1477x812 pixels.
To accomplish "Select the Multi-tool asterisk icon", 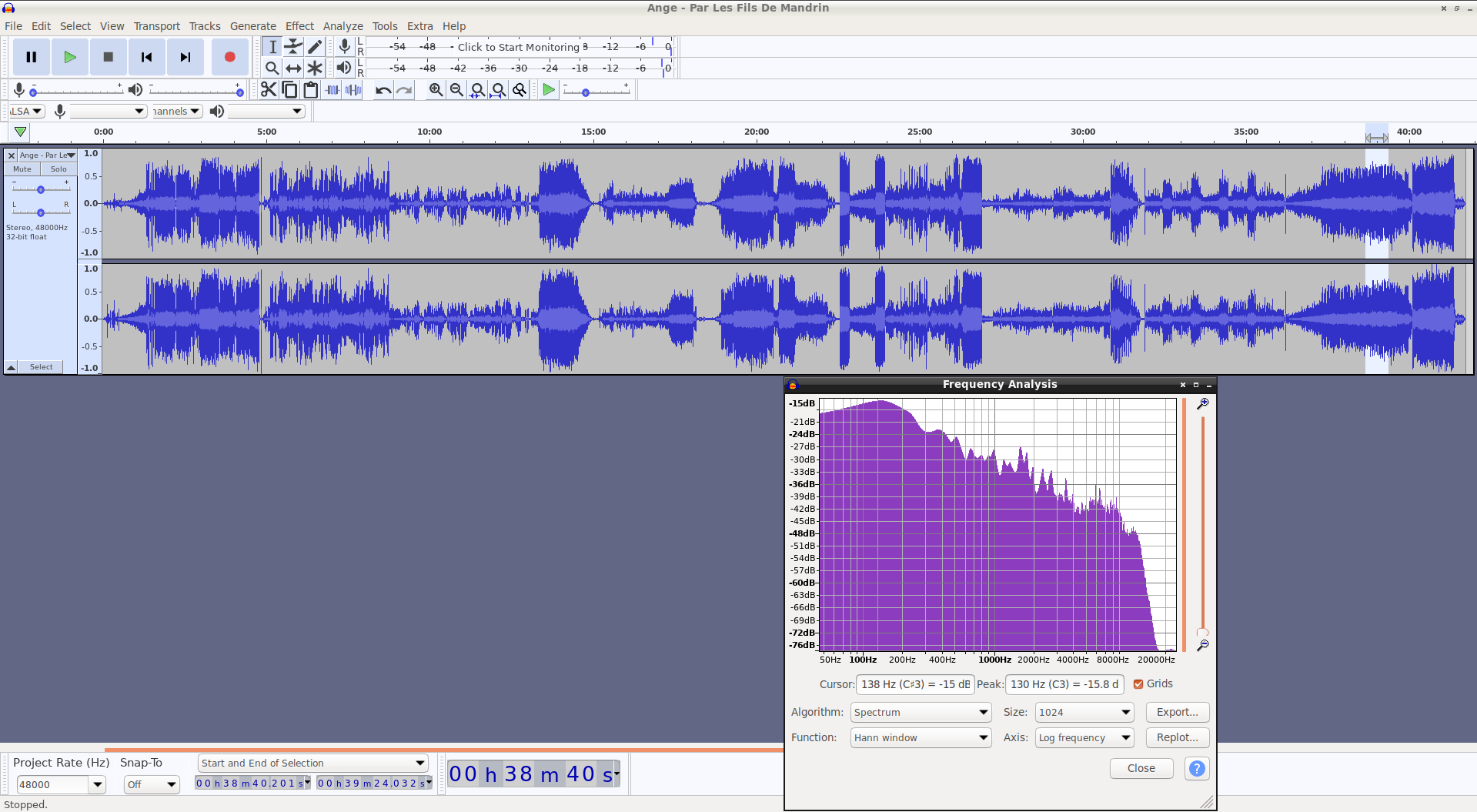I will 314,68.
